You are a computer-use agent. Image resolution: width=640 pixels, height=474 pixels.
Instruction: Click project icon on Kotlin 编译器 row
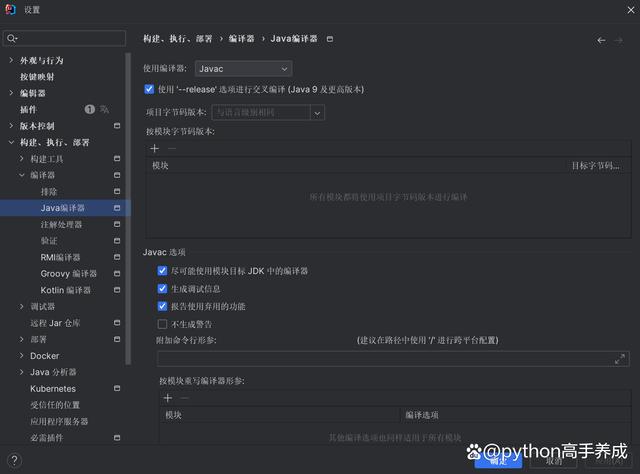click(117, 290)
